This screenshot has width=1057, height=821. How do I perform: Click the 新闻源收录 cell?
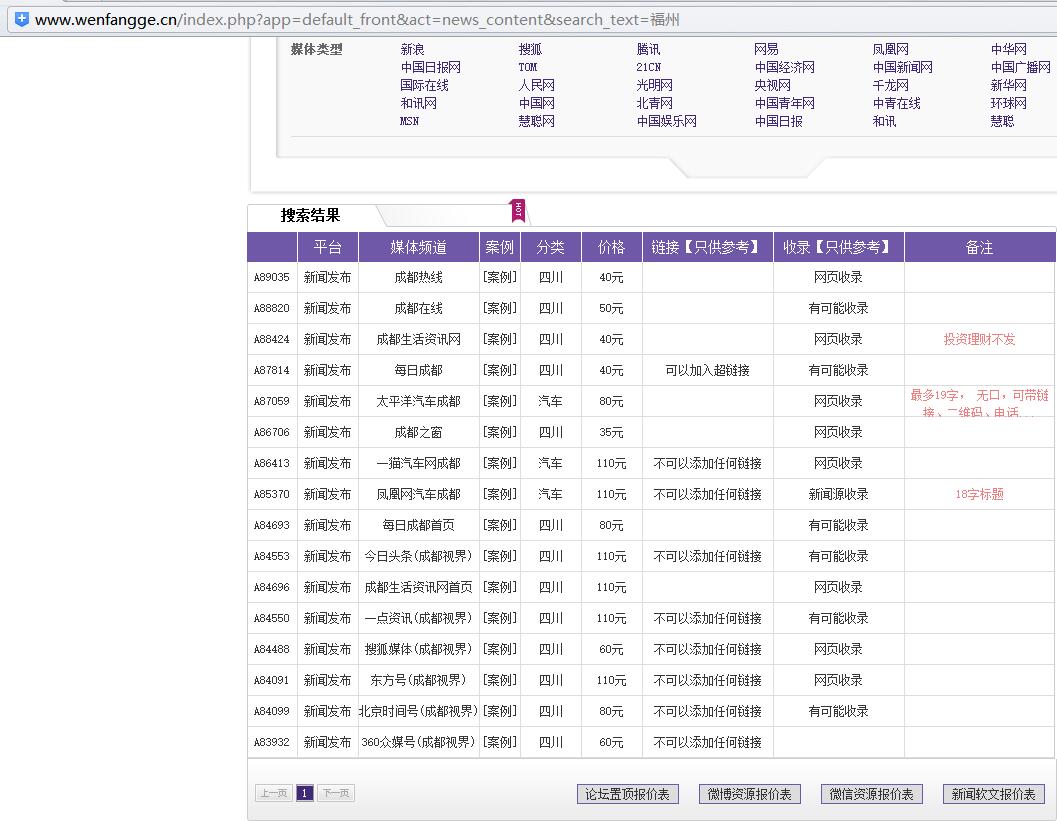click(x=839, y=494)
